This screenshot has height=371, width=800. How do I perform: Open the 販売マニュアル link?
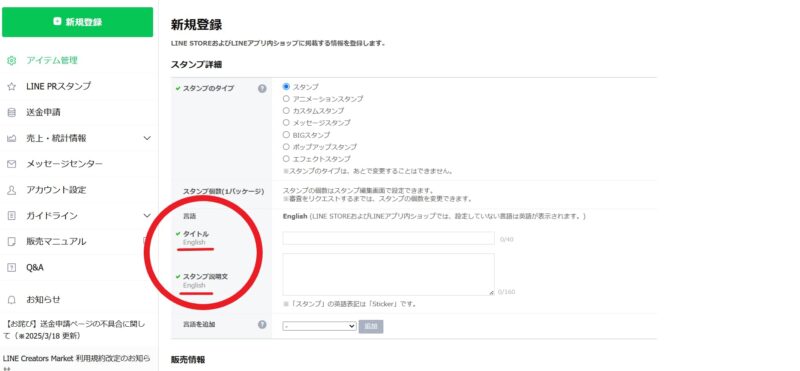[x=56, y=242]
